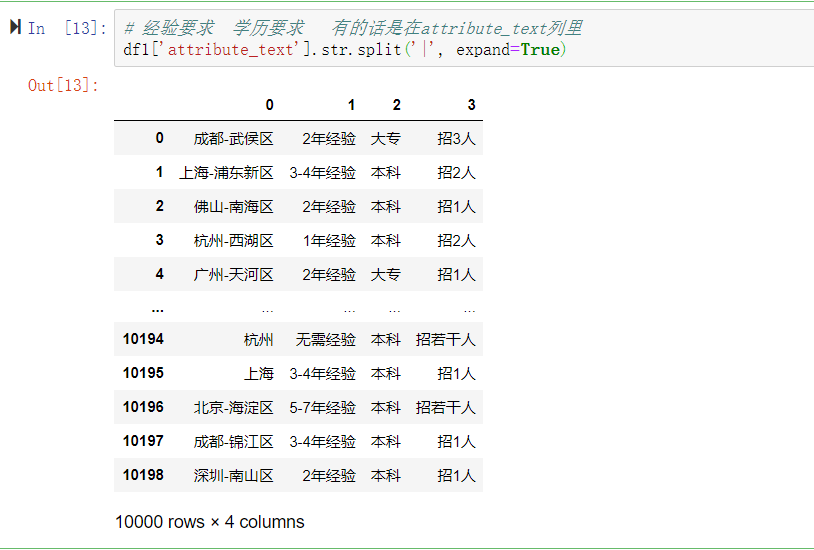Click row index 1
The image size is (814, 550).
click(x=159, y=172)
